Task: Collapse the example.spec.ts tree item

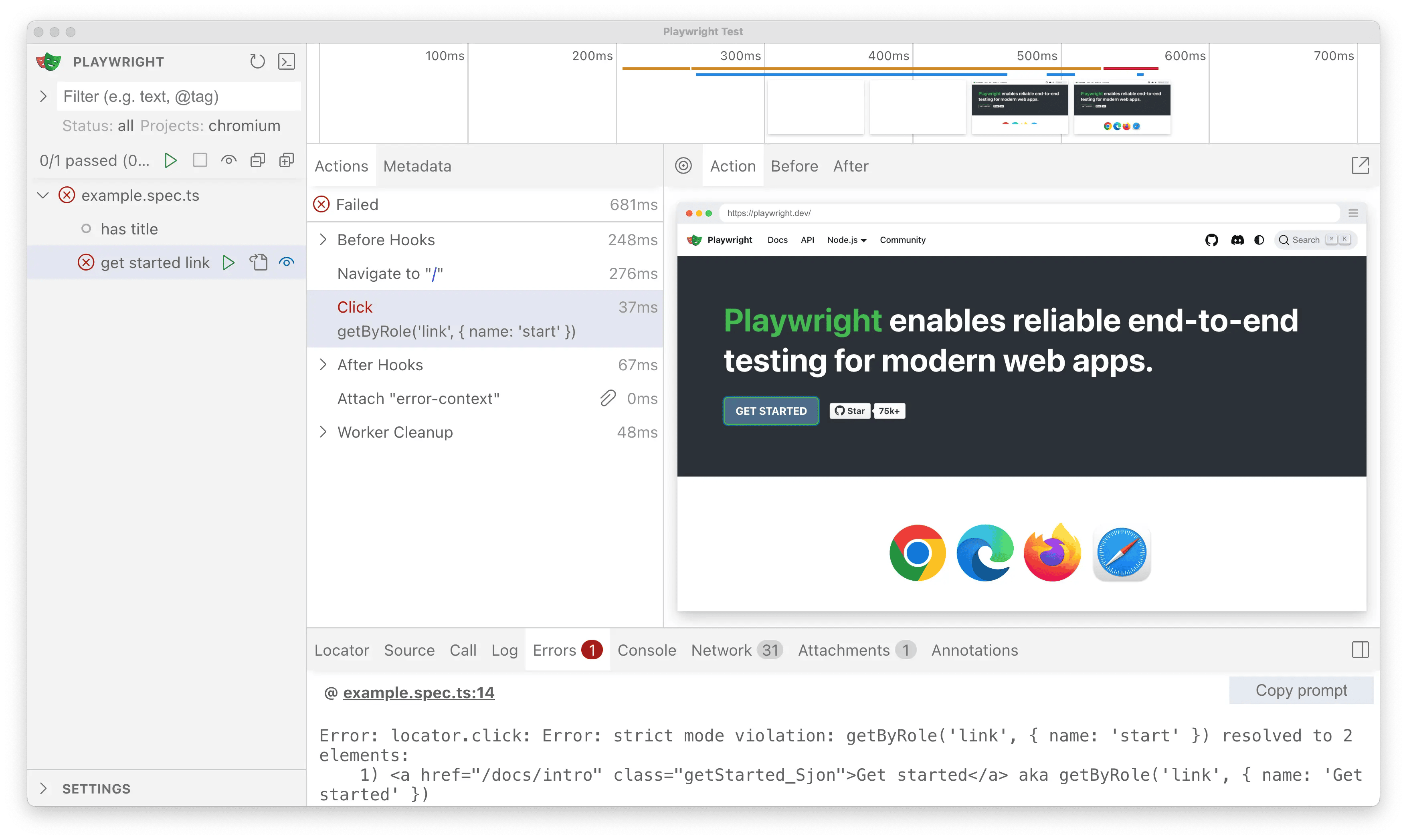Action: [43, 195]
